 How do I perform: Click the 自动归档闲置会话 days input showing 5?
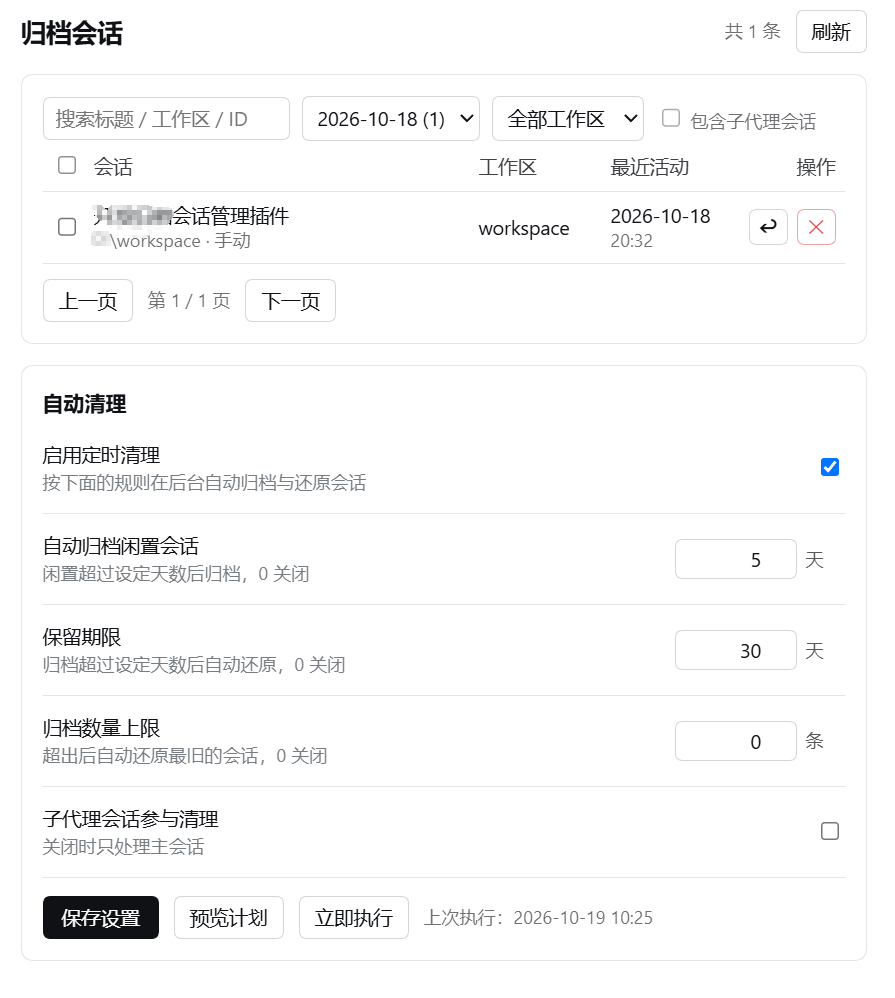point(735,559)
